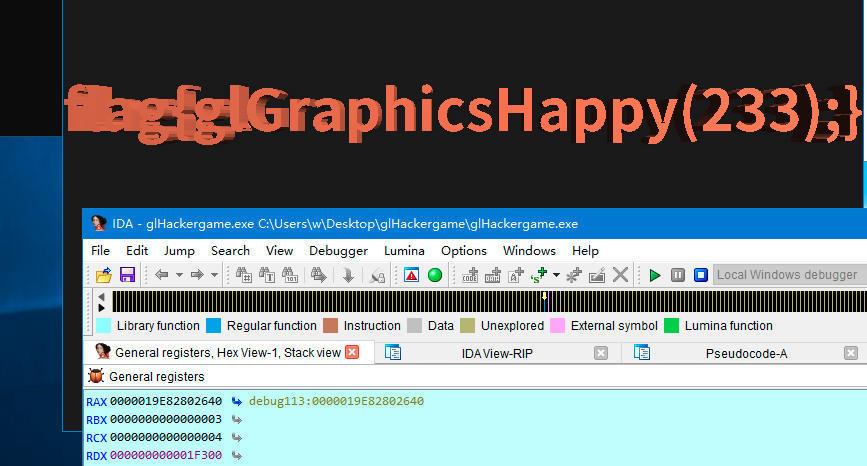
Task: Click the gray X delete toolbar icon
Action: click(621, 275)
